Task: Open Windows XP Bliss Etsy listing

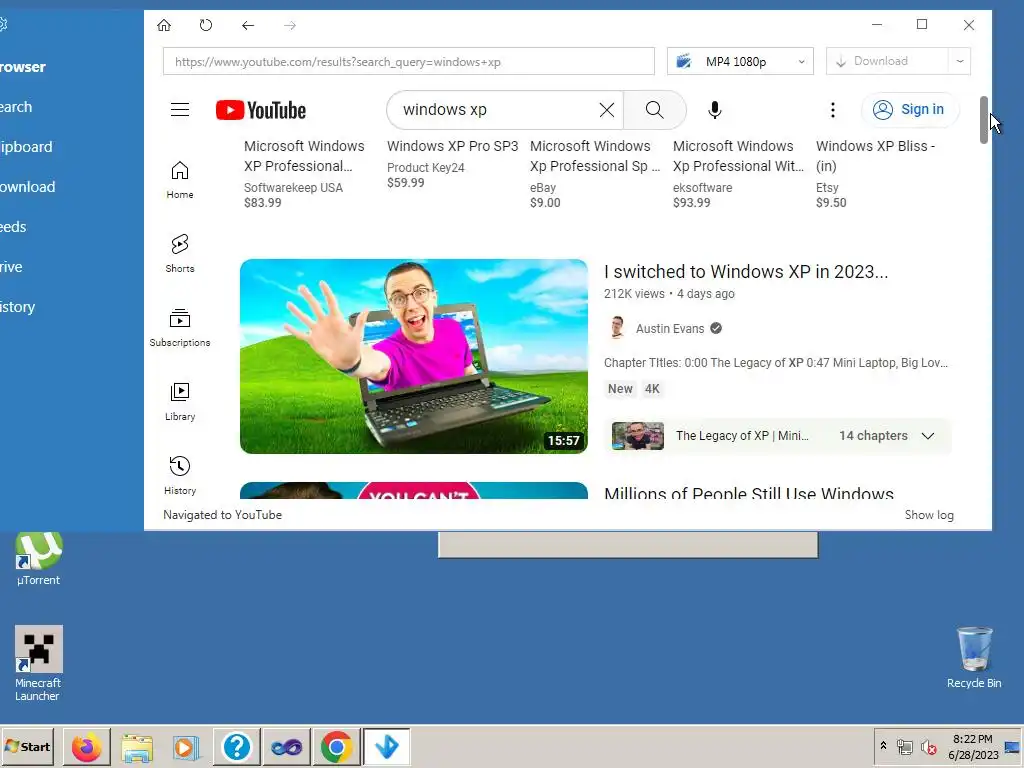Action: (x=876, y=174)
